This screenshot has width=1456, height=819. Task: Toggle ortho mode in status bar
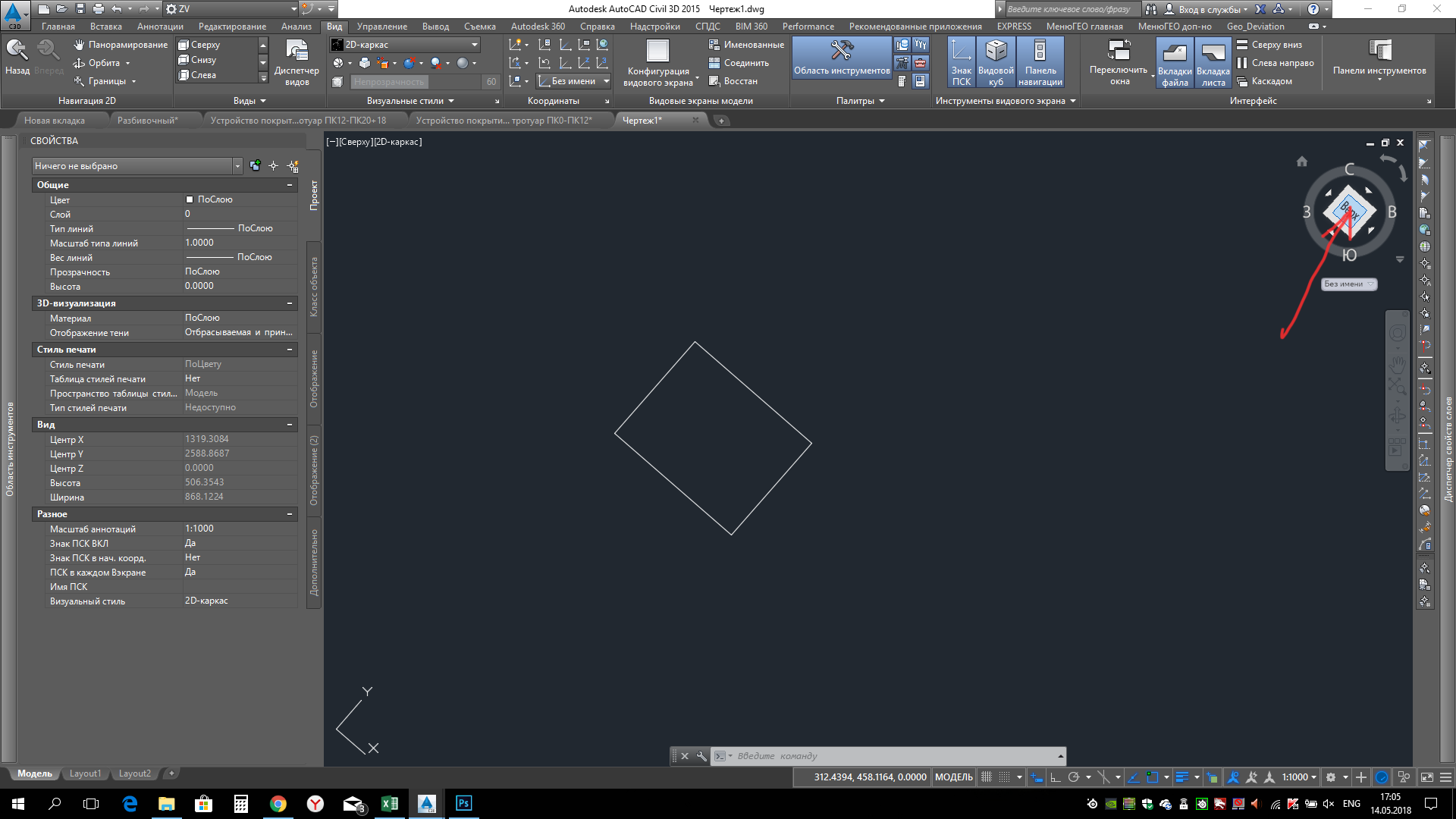1055,777
